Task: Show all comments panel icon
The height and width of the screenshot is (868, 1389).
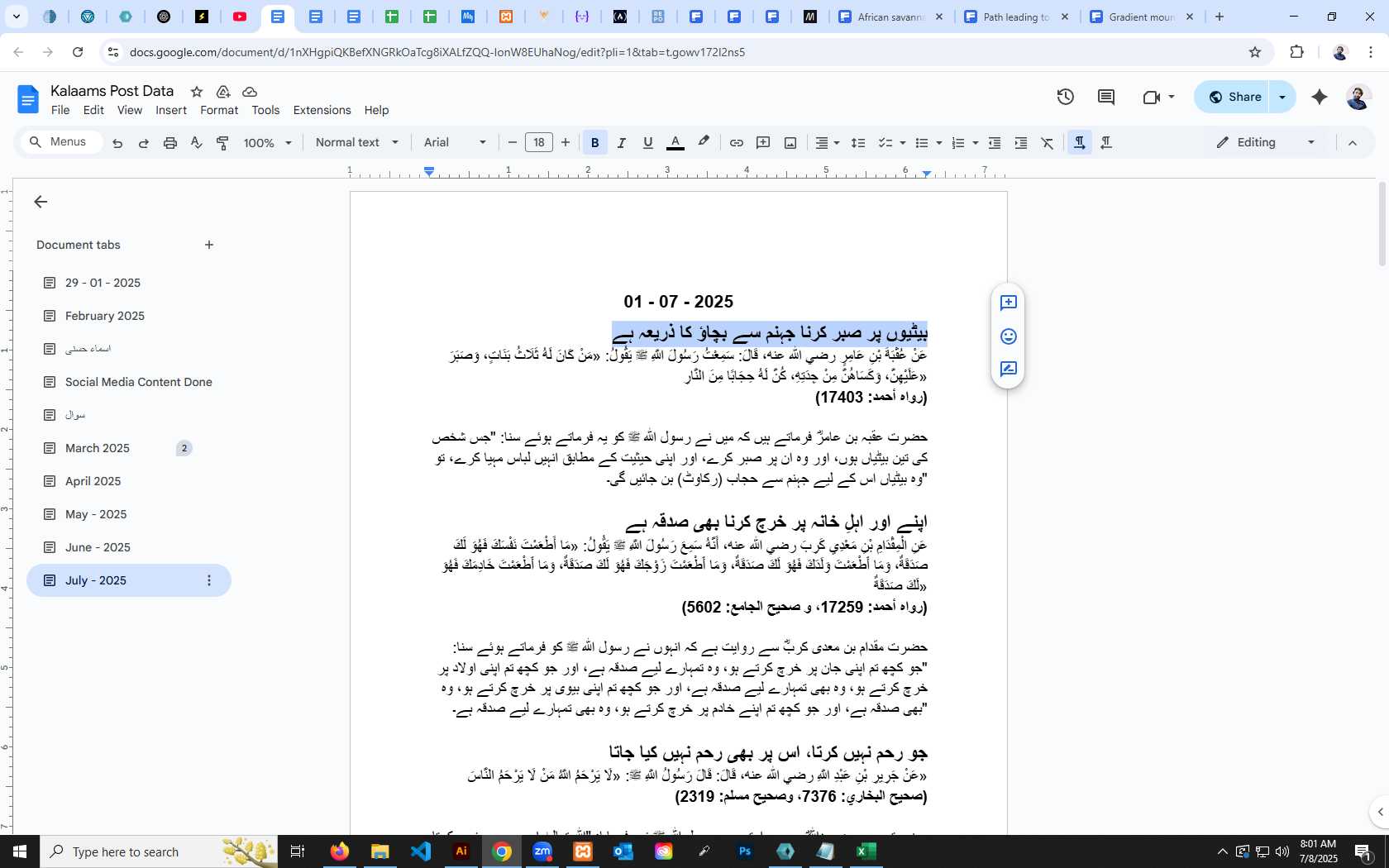Action: click(x=1106, y=97)
